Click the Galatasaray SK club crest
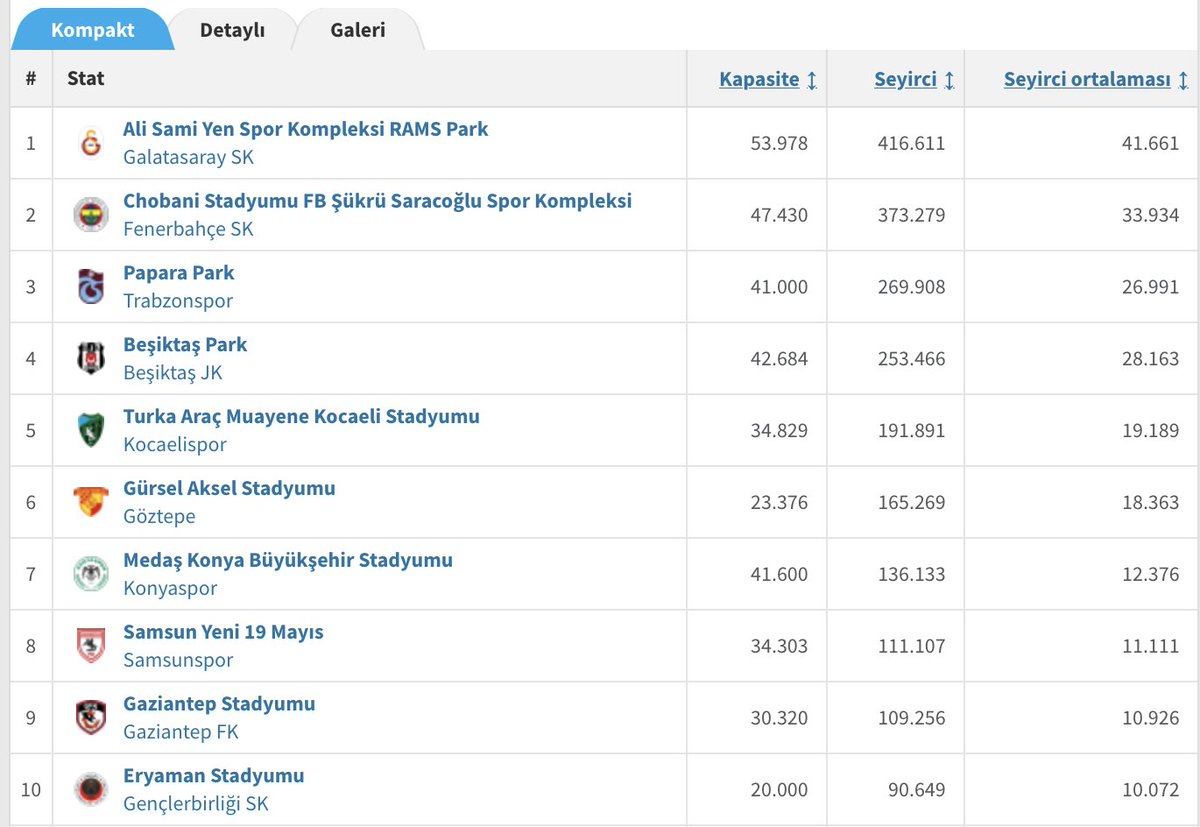This screenshot has height=827, width=1200. (90, 143)
